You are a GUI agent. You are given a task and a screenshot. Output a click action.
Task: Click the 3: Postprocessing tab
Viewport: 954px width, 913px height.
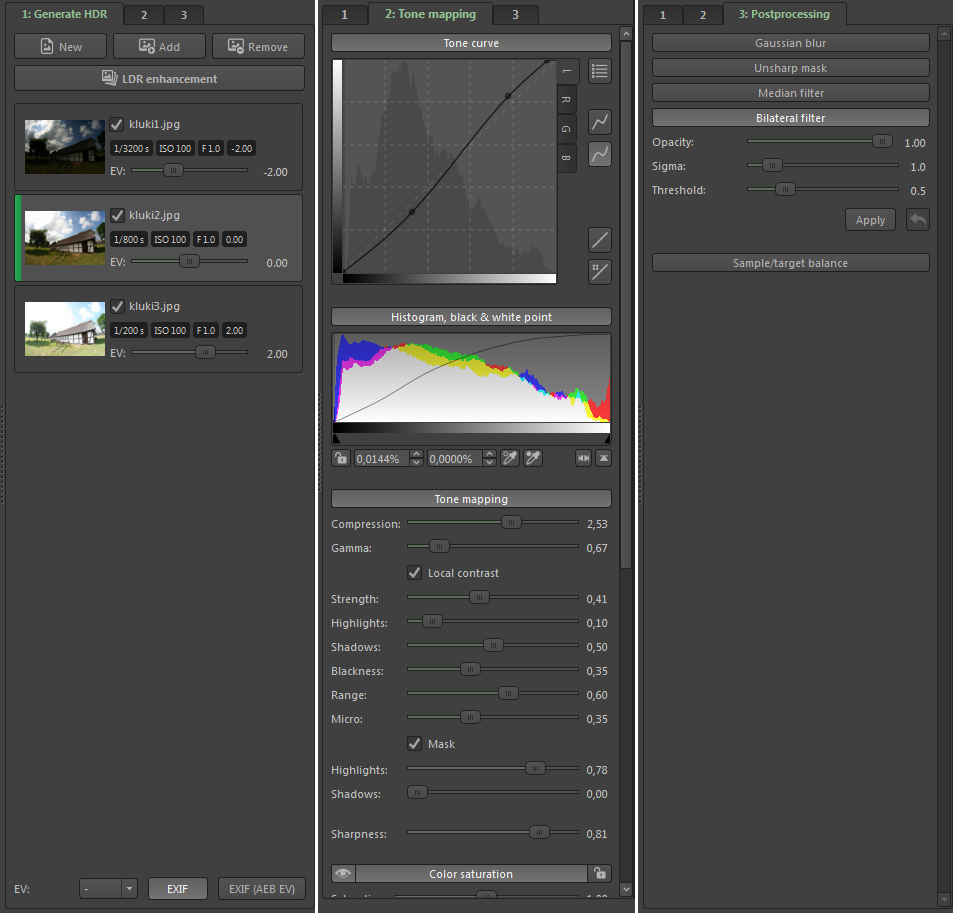click(x=784, y=14)
